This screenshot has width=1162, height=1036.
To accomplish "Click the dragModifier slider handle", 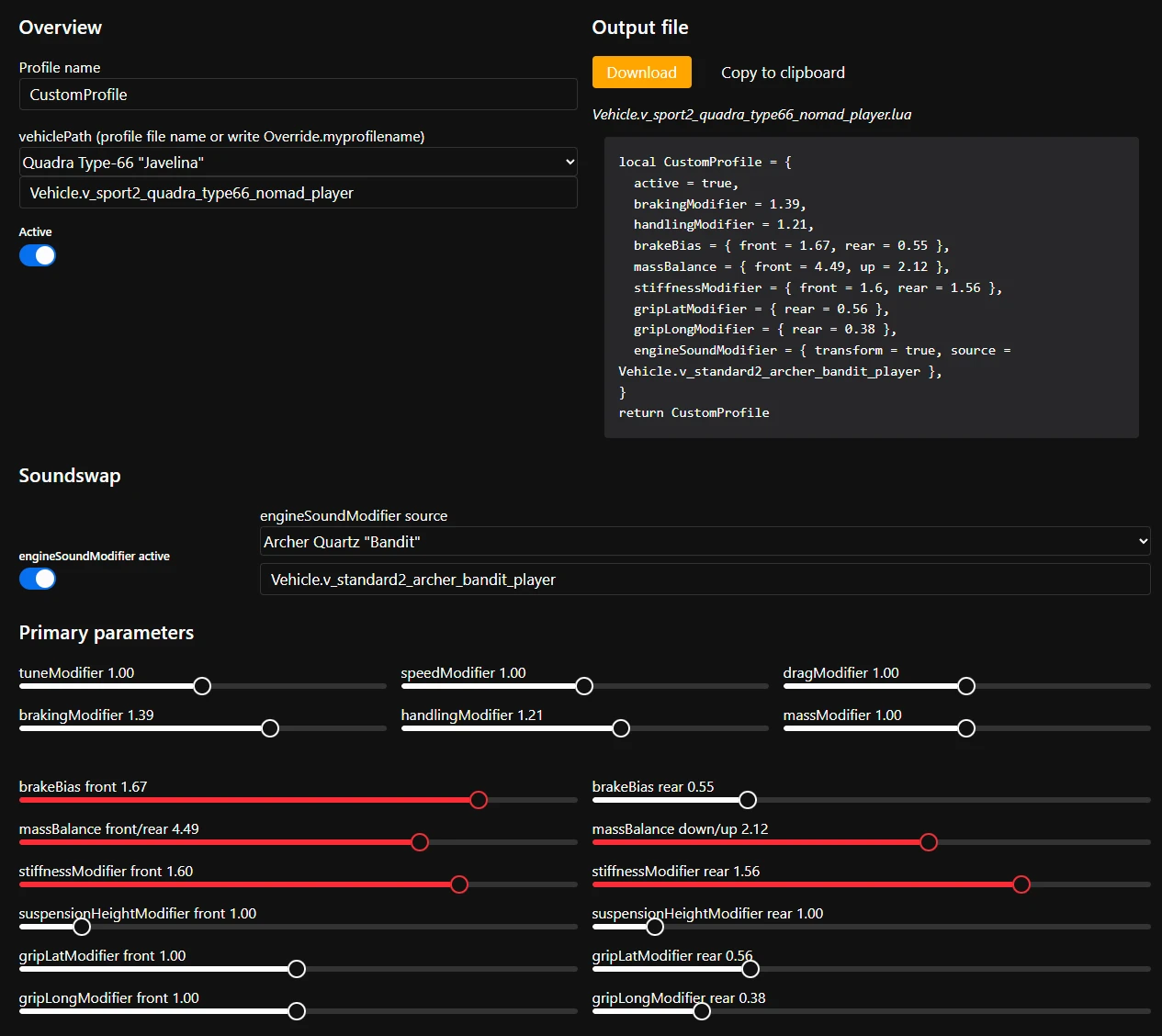I will click(966, 686).
